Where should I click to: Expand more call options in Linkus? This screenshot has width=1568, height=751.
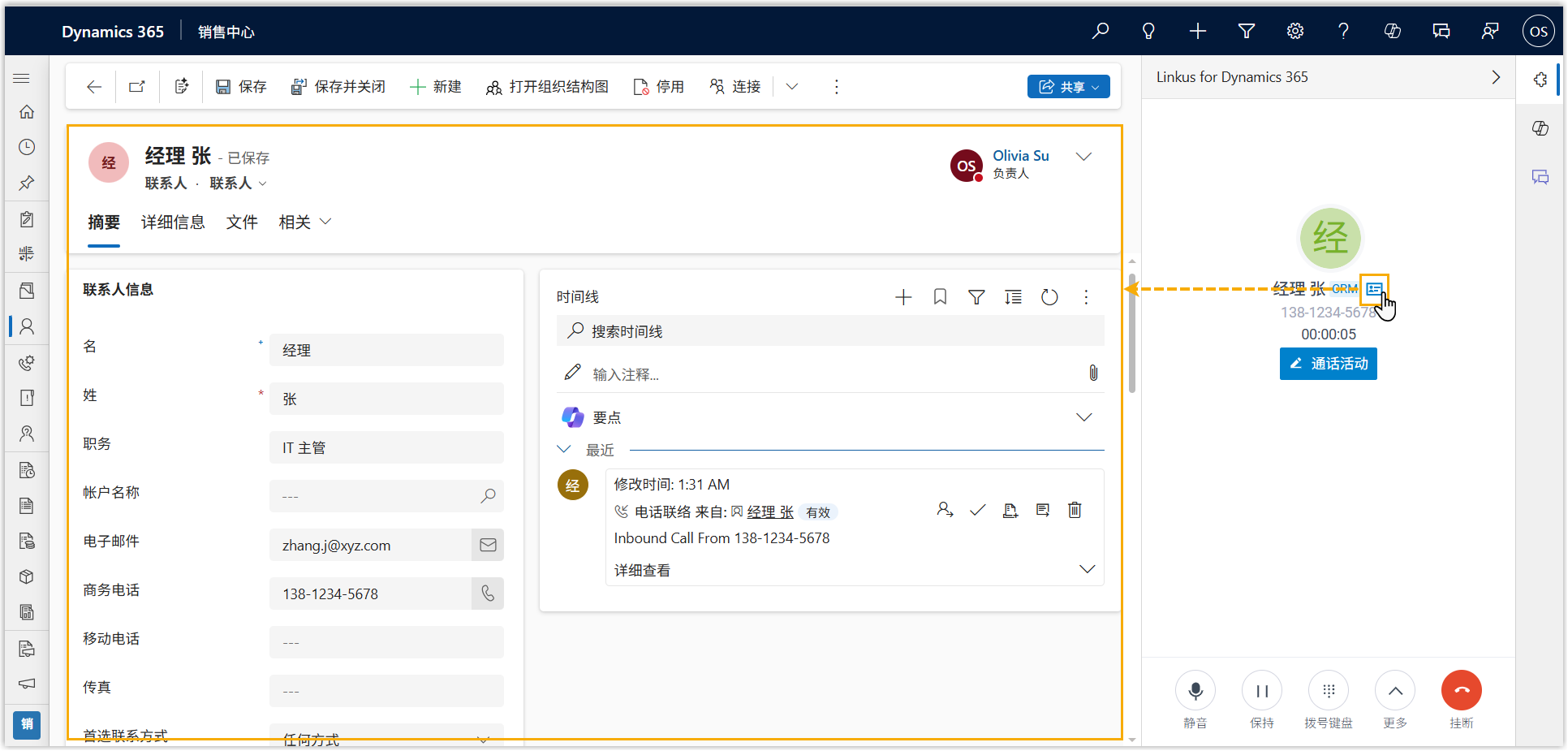[x=1394, y=691]
